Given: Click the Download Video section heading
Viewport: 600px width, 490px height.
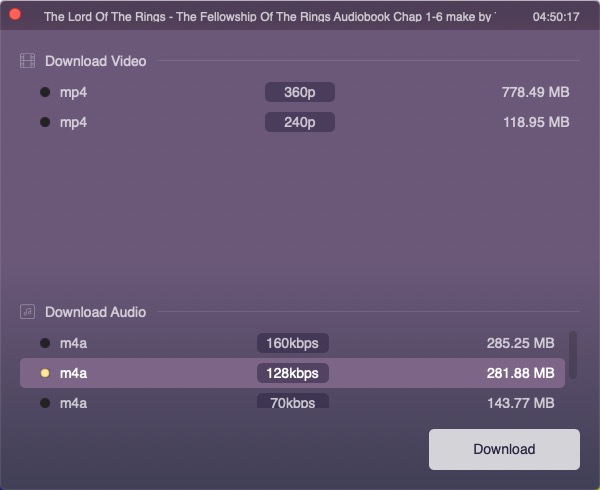Looking at the screenshot, I should 96,61.
